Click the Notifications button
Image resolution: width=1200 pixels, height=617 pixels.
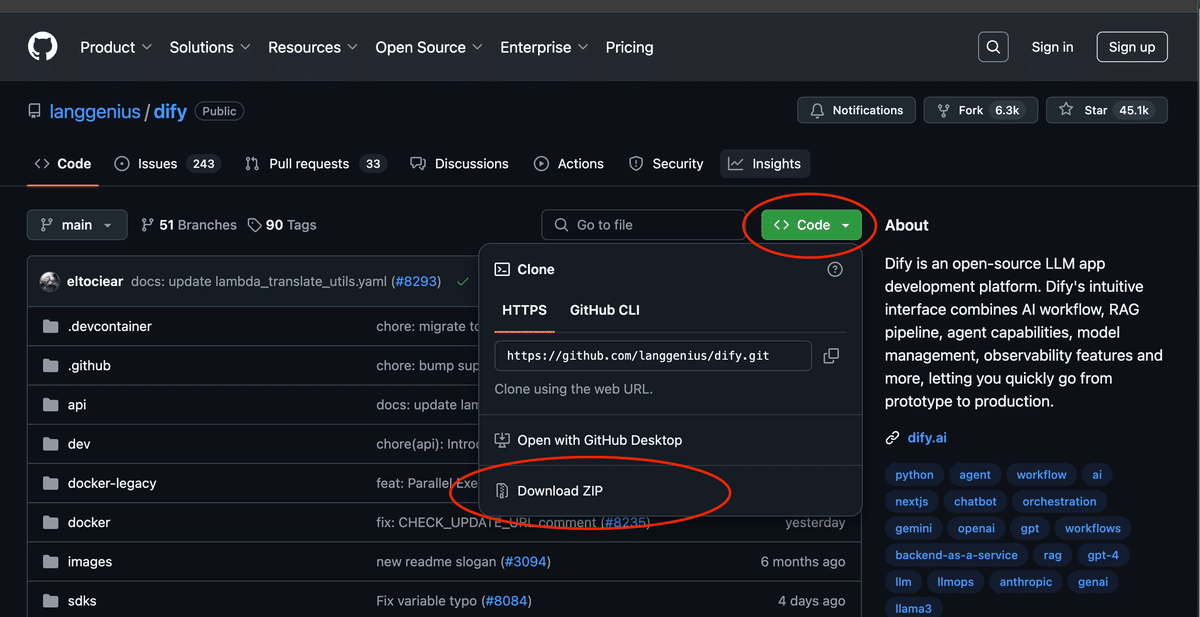(x=857, y=110)
